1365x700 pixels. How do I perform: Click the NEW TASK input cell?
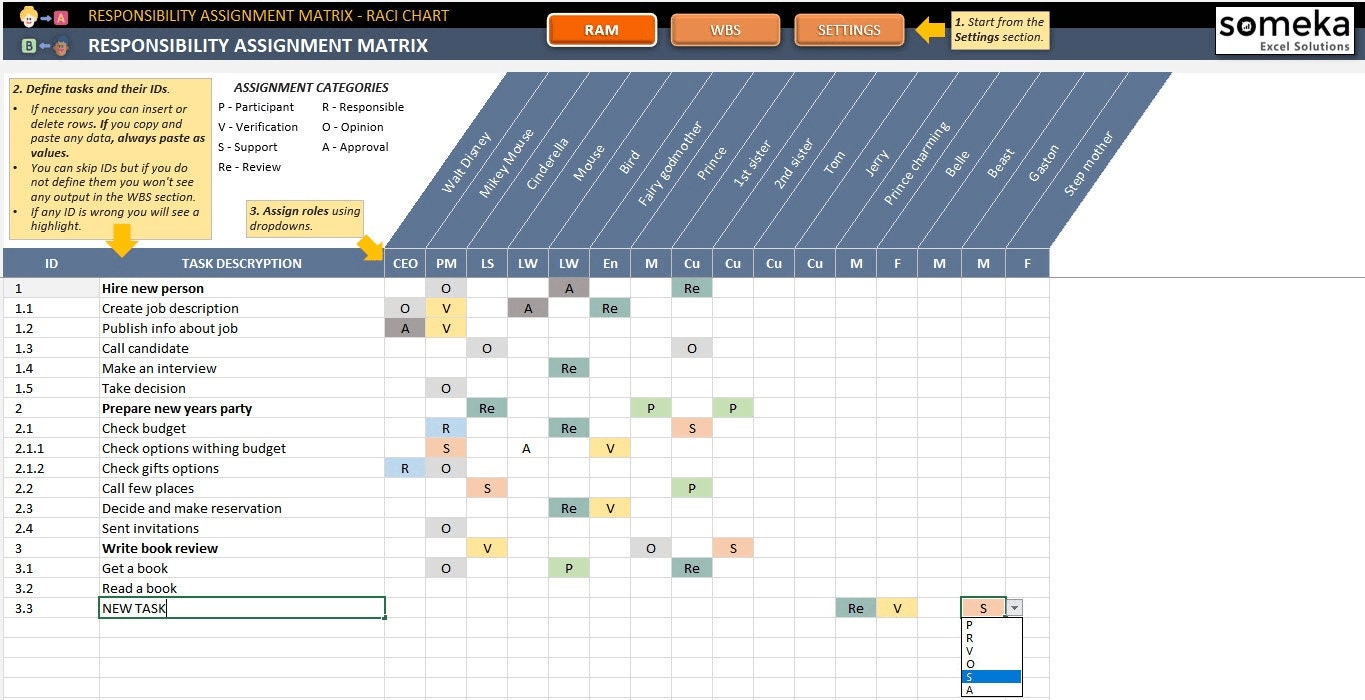pyautogui.click(x=240, y=607)
